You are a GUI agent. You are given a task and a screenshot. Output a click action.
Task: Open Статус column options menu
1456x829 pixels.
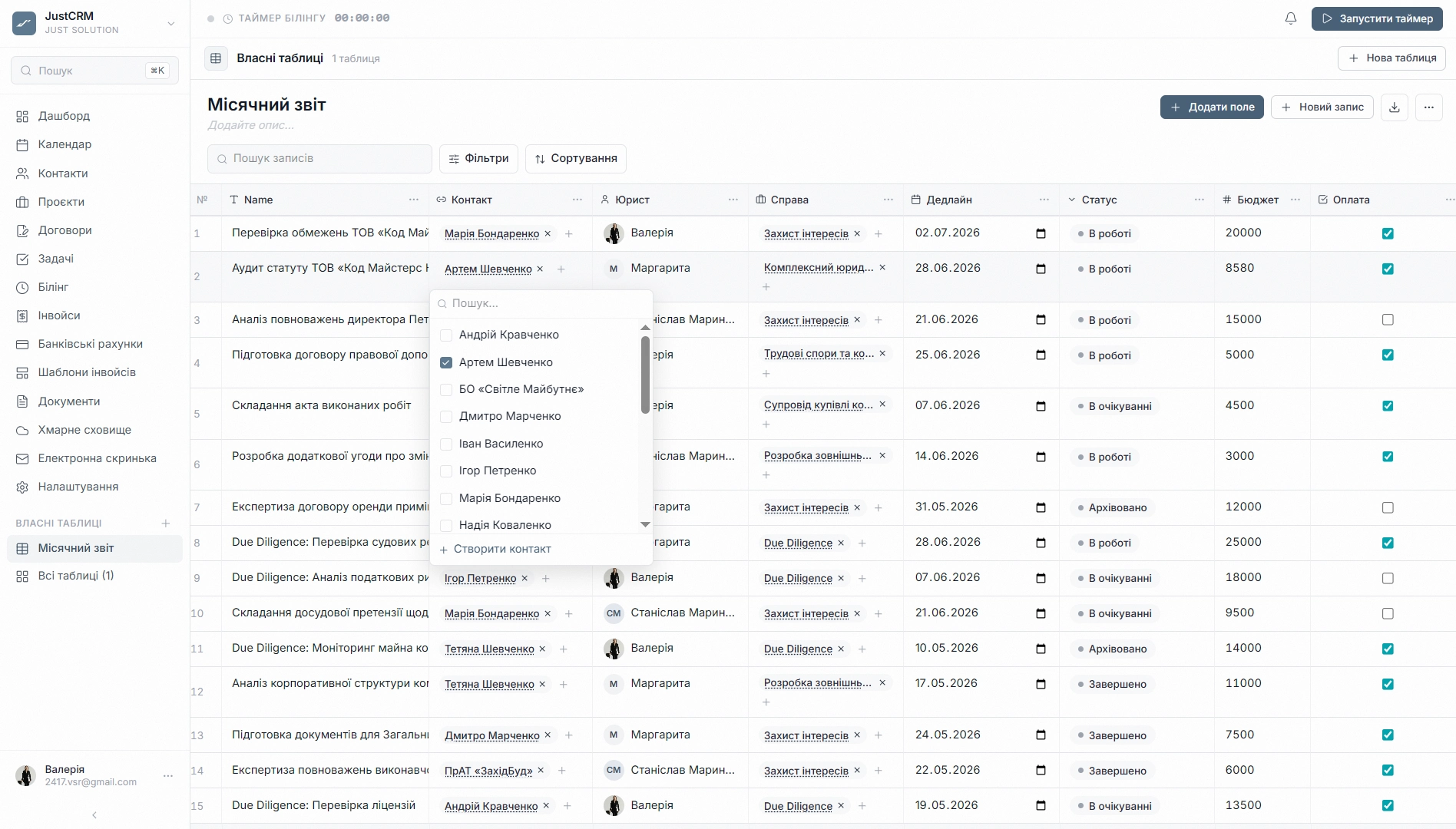coord(1200,200)
